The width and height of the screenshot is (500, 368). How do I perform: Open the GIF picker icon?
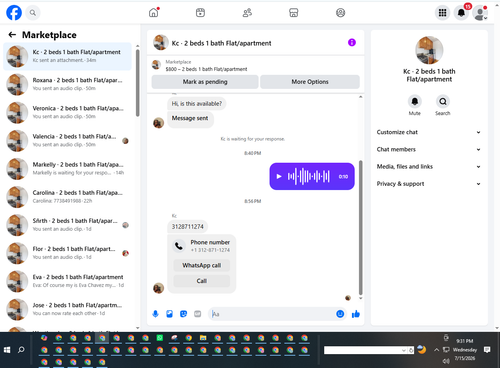coord(198,314)
